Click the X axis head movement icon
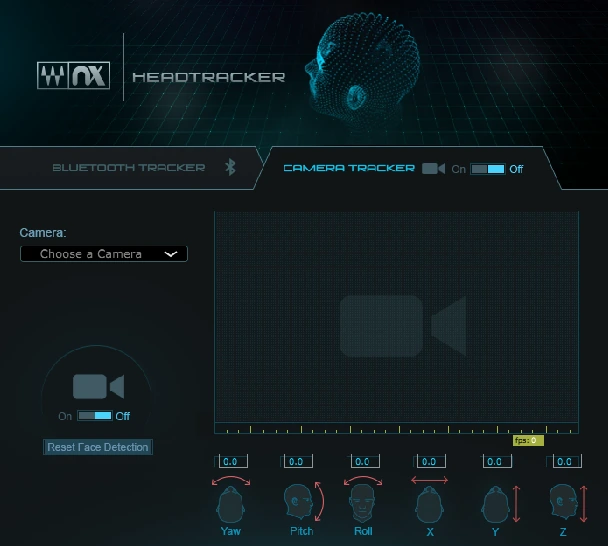The width and height of the screenshot is (608, 546). [430, 500]
